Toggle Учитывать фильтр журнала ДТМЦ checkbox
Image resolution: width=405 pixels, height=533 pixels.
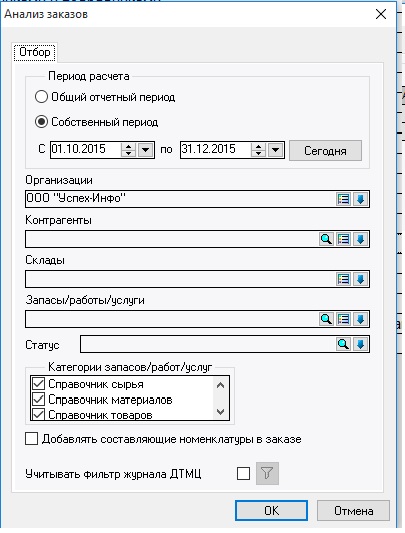[x=243, y=473]
